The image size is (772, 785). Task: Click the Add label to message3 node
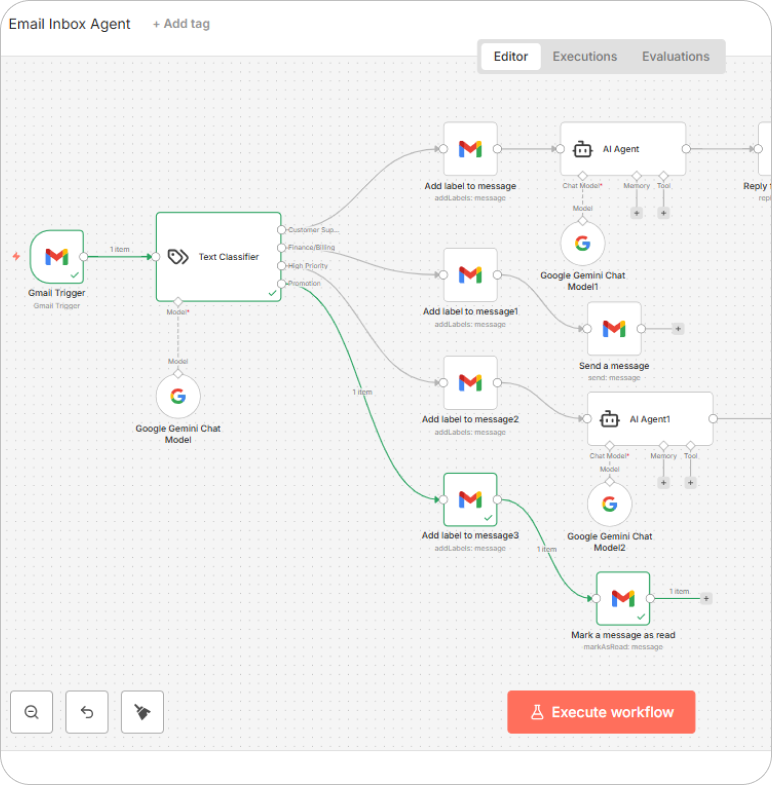click(x=470, y=499)
